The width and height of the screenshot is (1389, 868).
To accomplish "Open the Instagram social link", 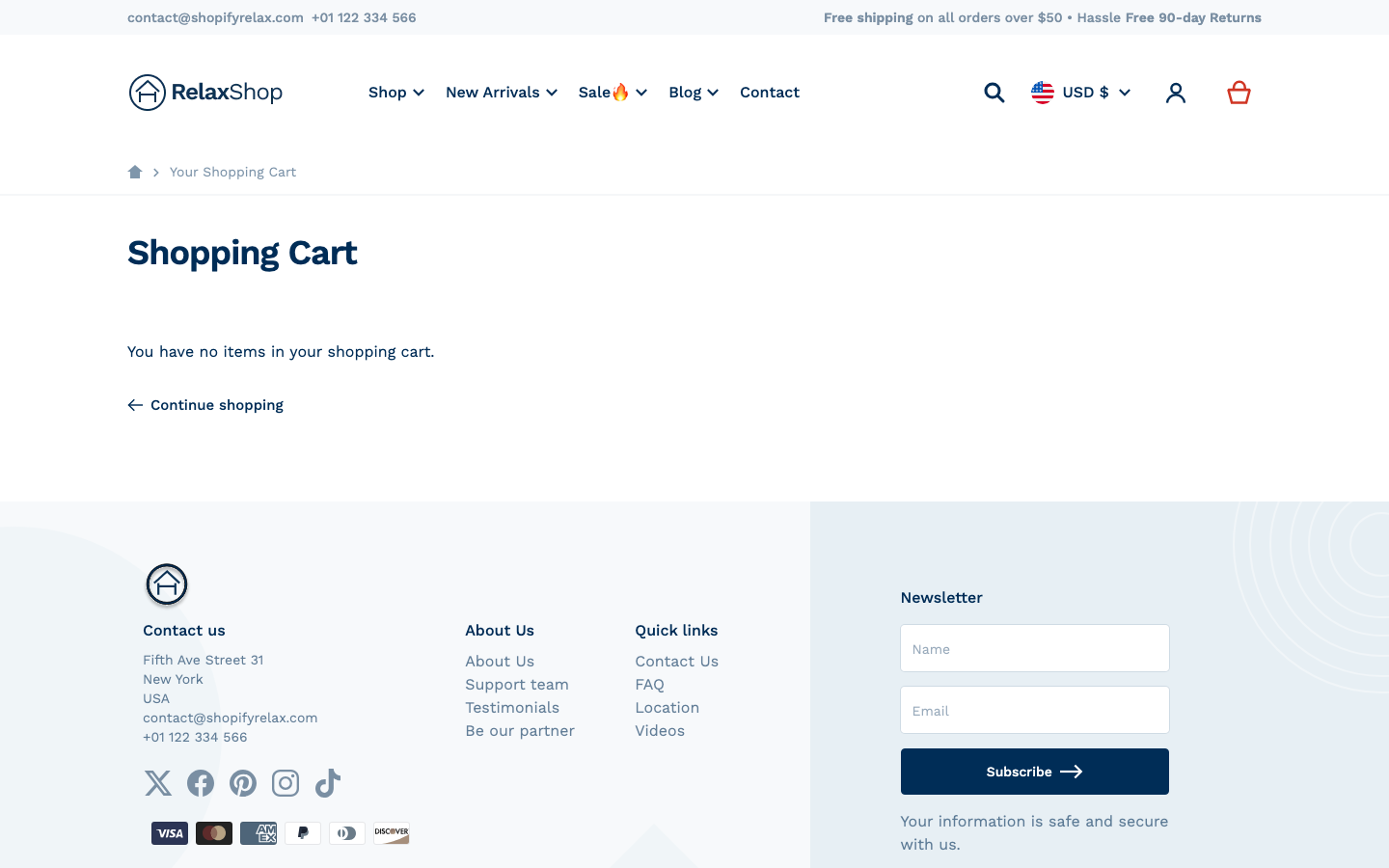I will tap(286, 783).
